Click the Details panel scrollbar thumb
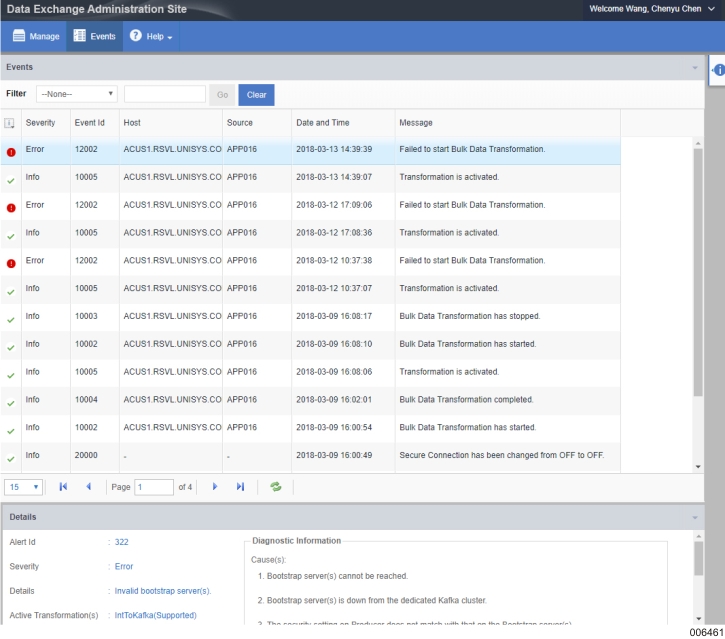The width and height of the screenshot is (725, 639). click(698, 559)
